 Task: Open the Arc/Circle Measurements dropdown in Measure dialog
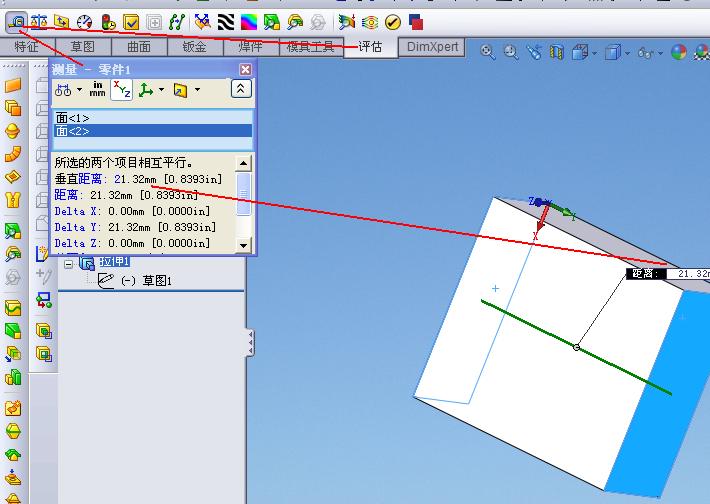80,89
